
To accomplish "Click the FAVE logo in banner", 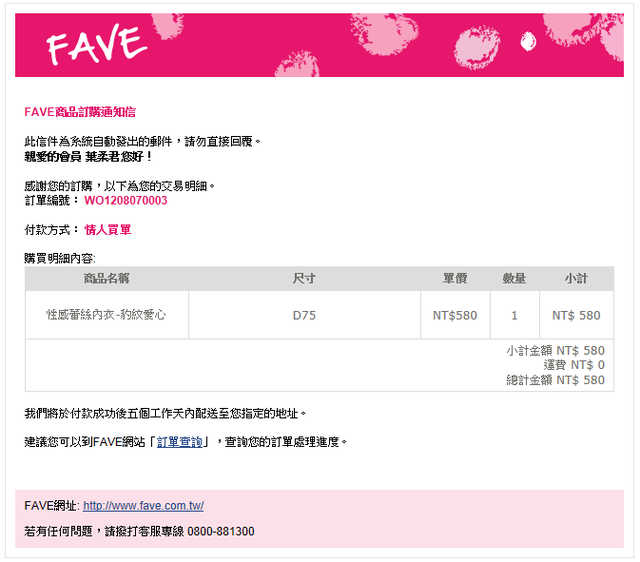I will coord(97,43).
